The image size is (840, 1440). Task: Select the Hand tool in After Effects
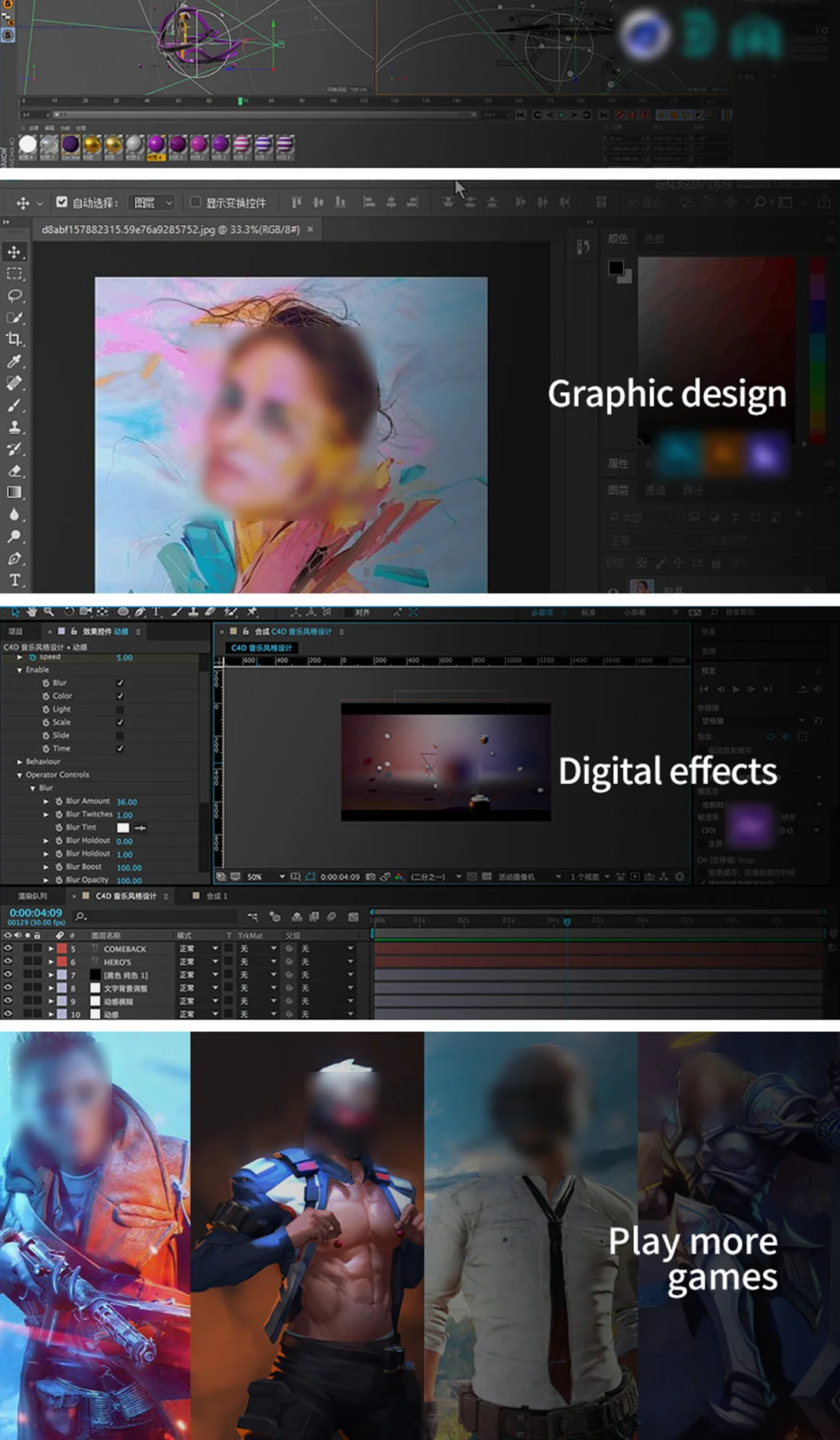31,612
